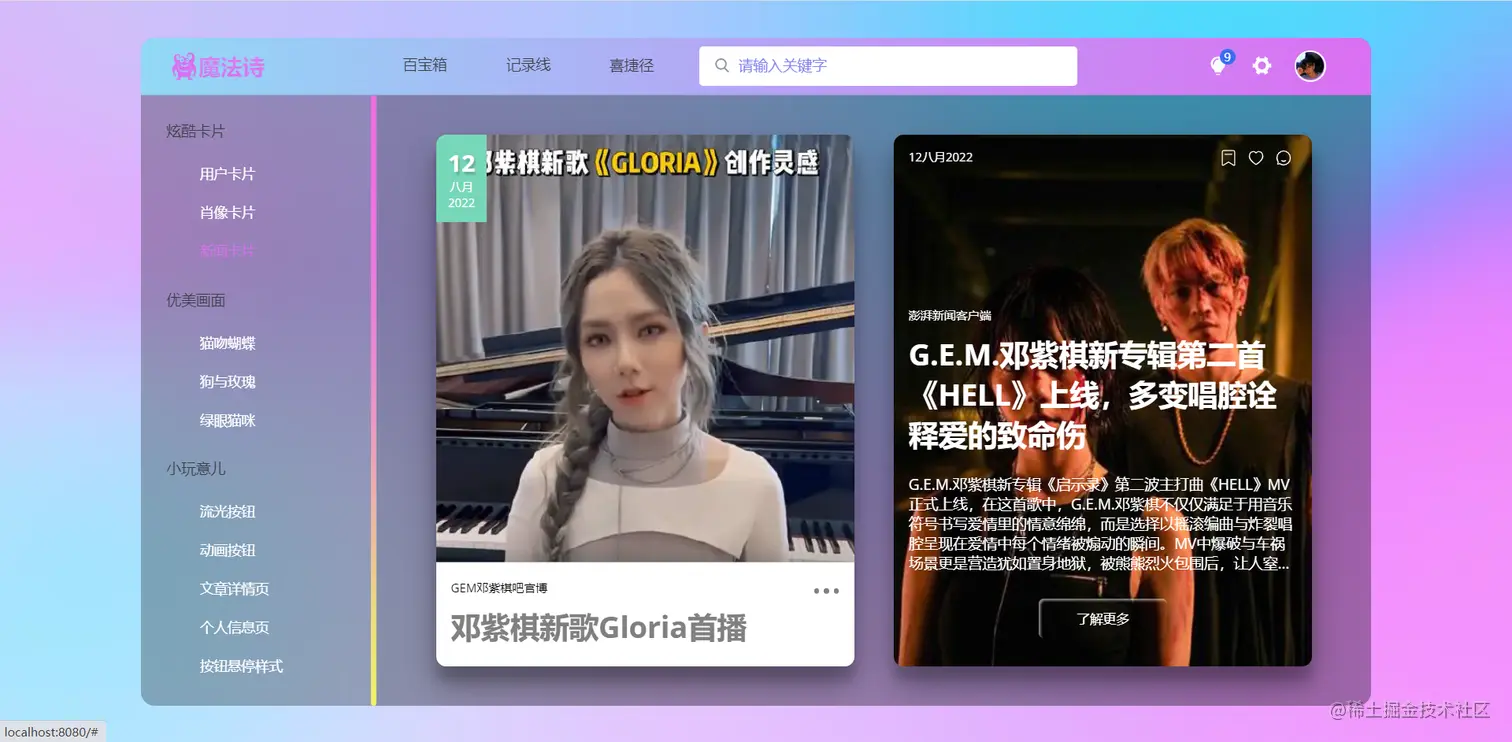Select the highlighted 新闻卡片 sidebar item
This screenshot has width=1512, height=742.
click(228, 251)
